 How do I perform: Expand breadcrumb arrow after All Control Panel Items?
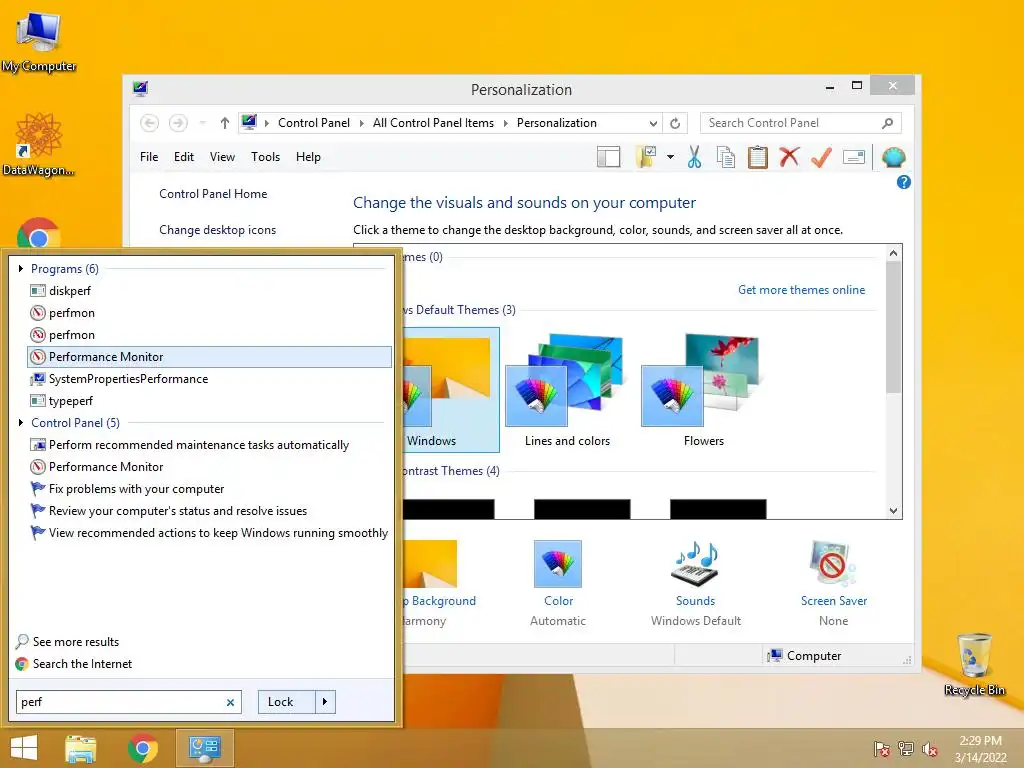point(505,123)
